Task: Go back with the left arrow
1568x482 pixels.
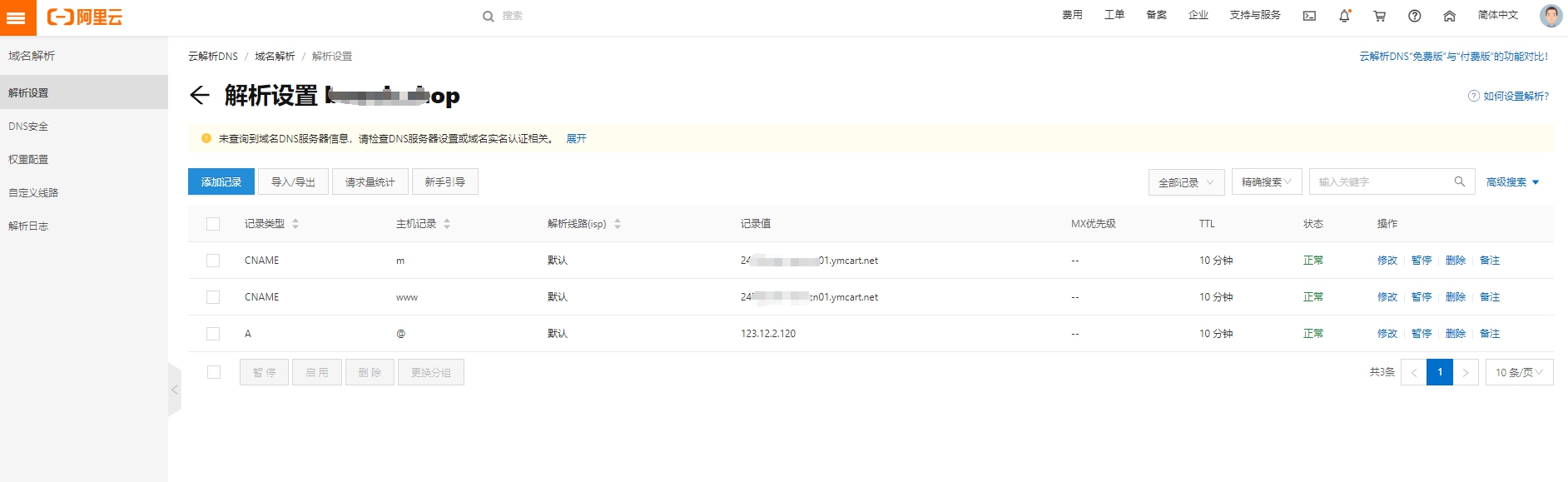Action: pyautogui.click(x=199, y=95)
